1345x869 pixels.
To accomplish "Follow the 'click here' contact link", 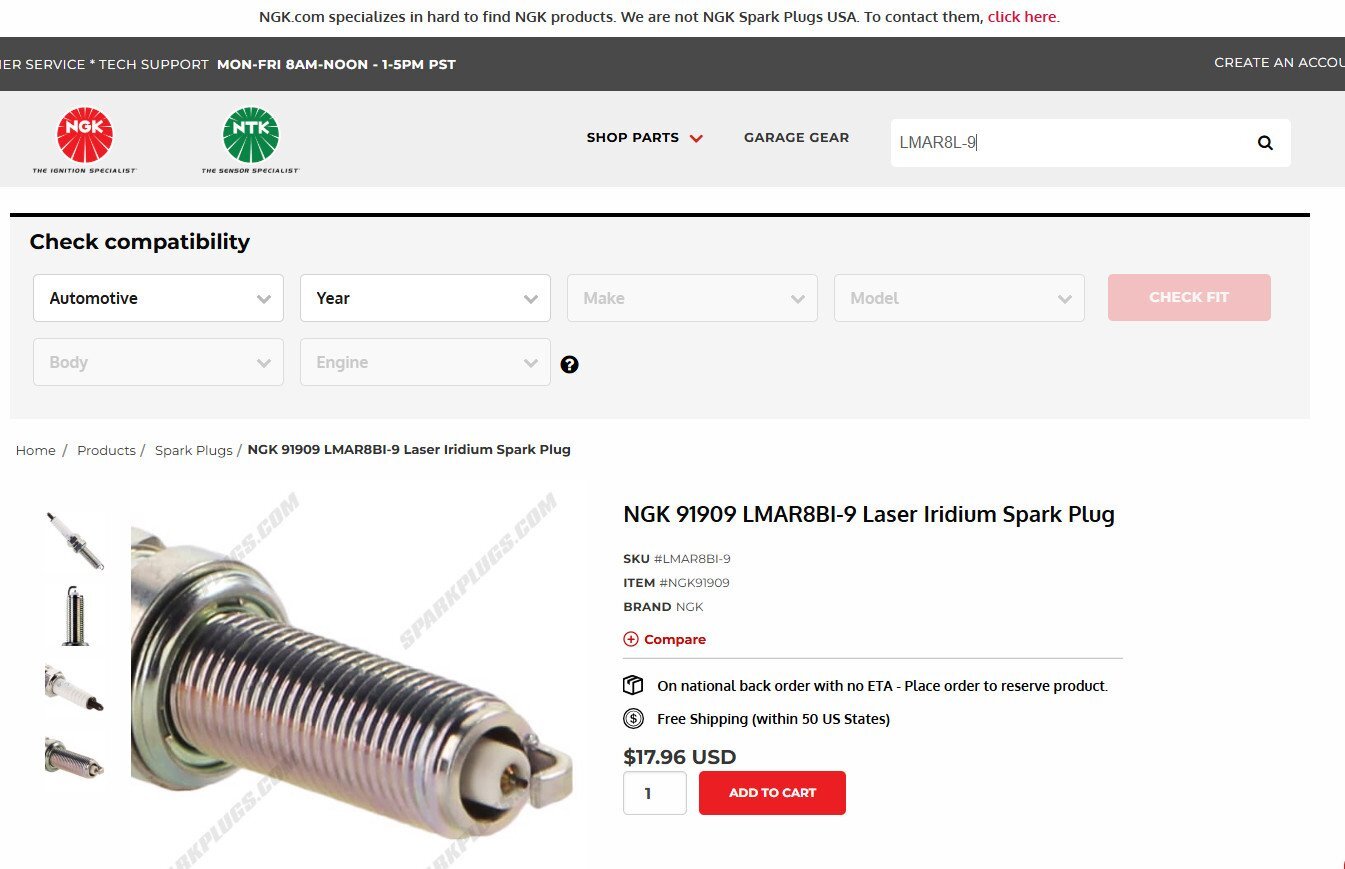I will 1021,17.
